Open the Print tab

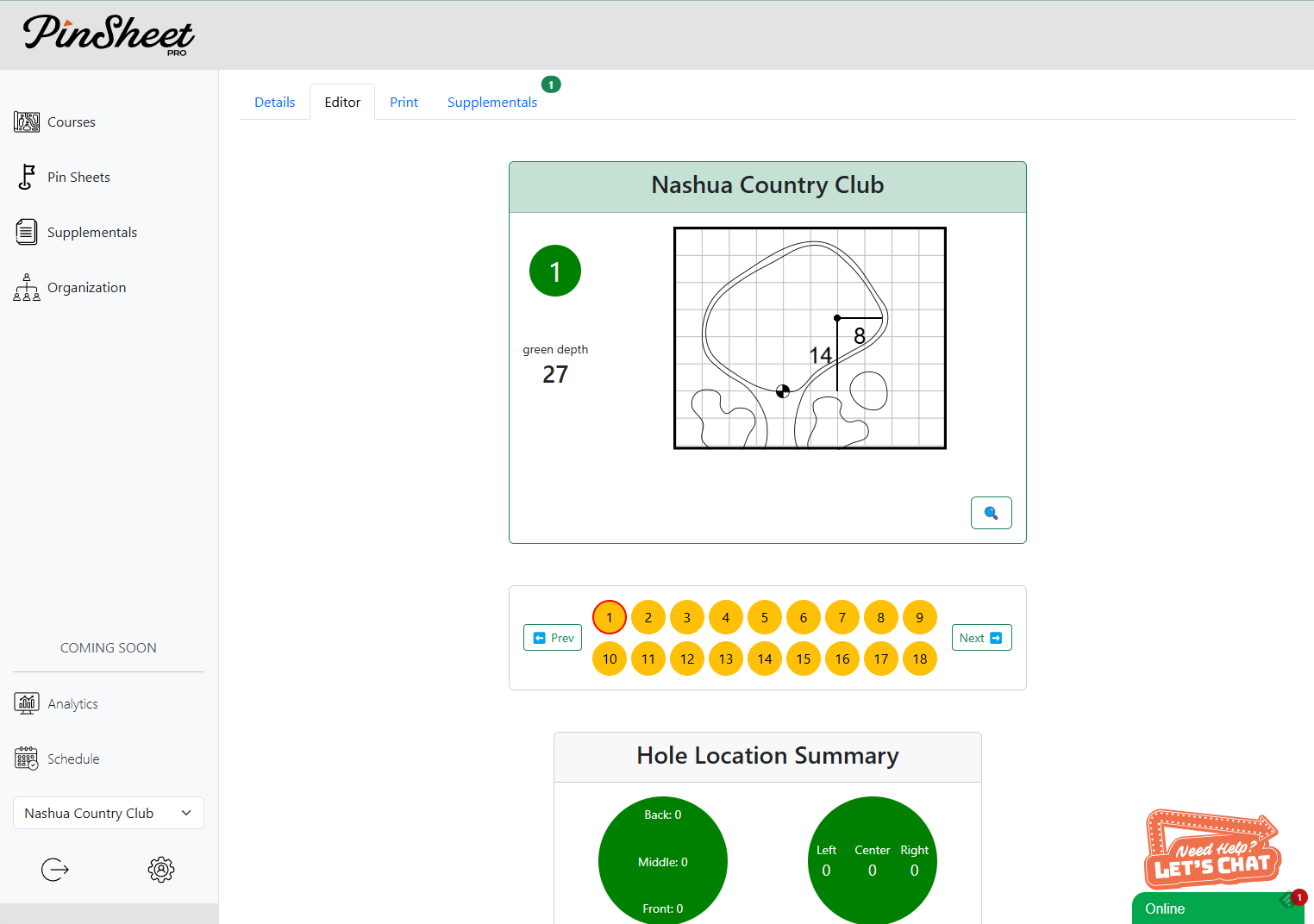coord(404,102)
